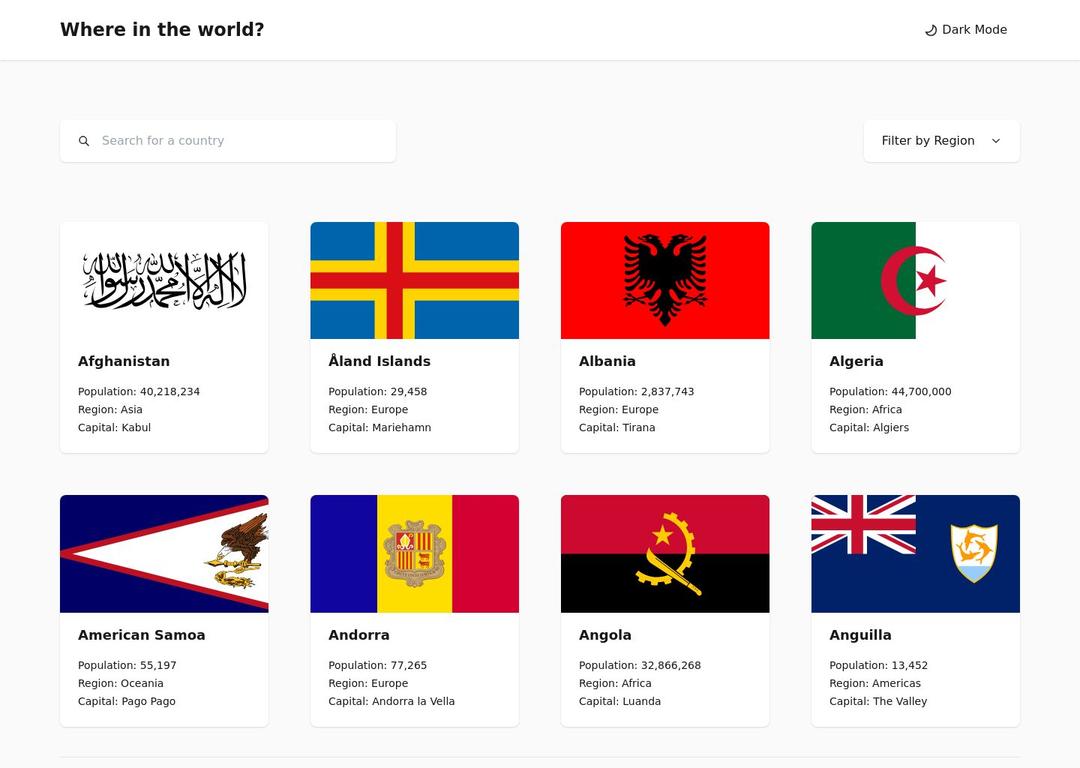
Task: Click the Dark Mode moon icon
Action: 929,30
